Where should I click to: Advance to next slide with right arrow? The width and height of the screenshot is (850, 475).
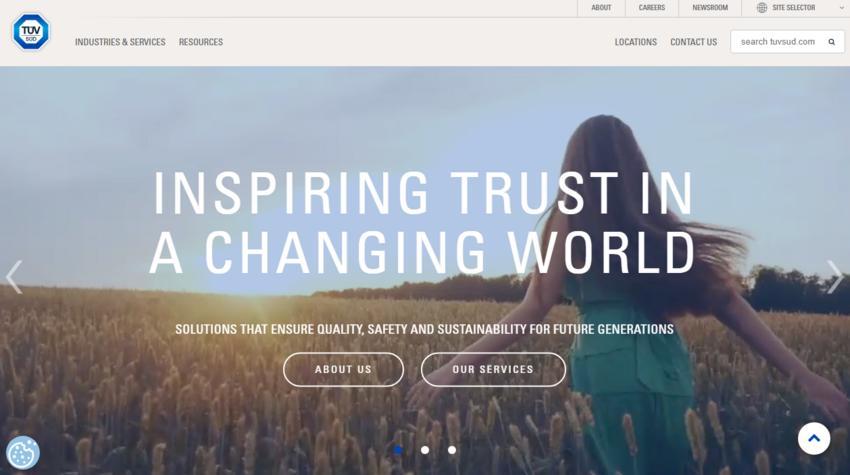point(835,277)
